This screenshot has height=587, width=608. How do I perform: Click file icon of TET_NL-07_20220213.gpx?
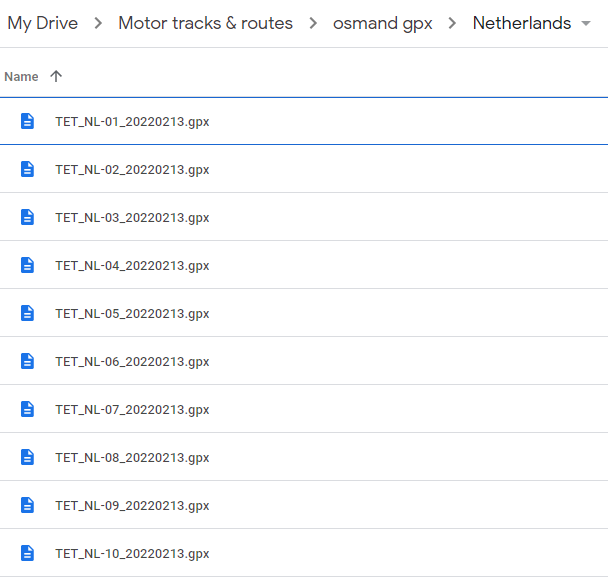click(x=27, y=409)
